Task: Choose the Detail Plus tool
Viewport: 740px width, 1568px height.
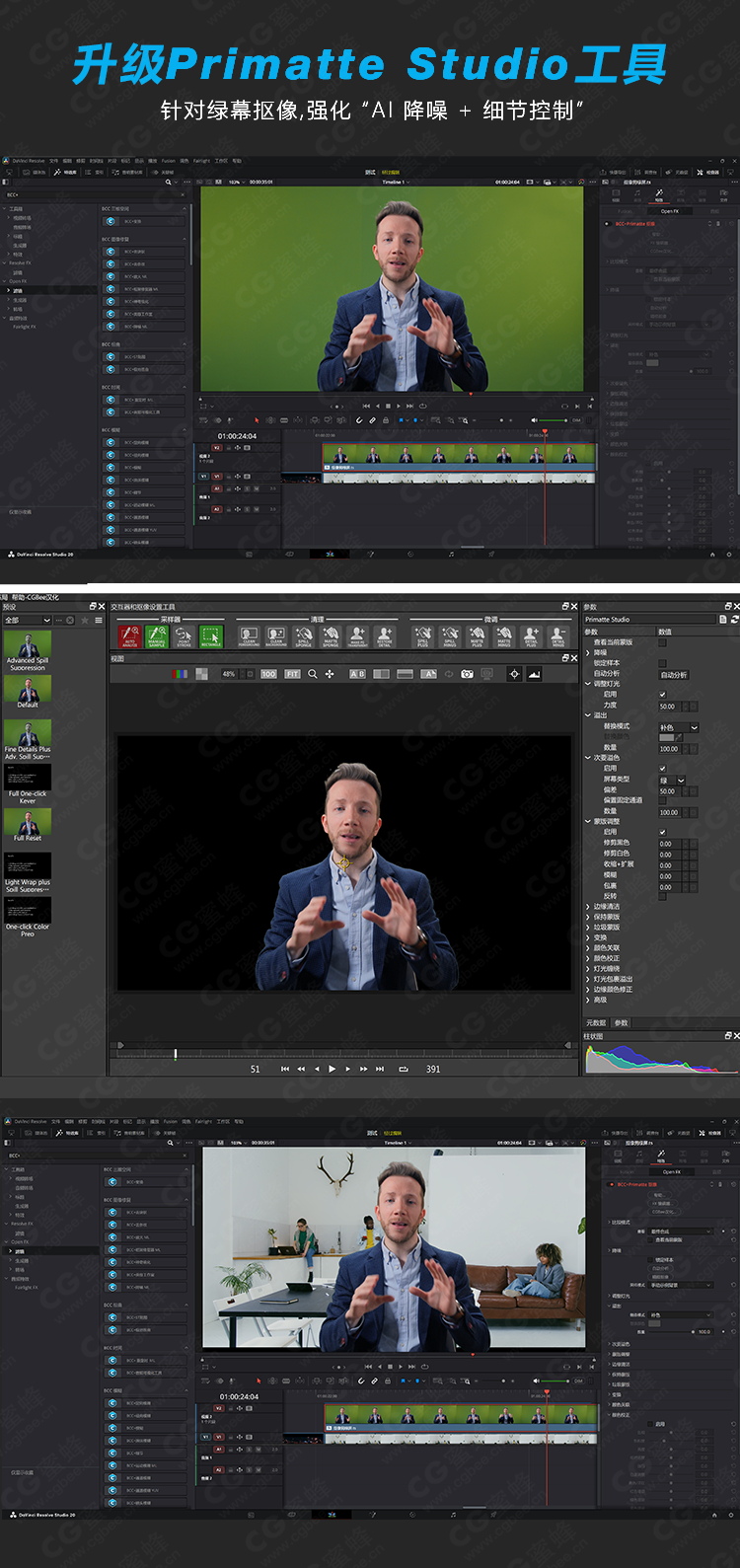Action: tap(531, 636)
